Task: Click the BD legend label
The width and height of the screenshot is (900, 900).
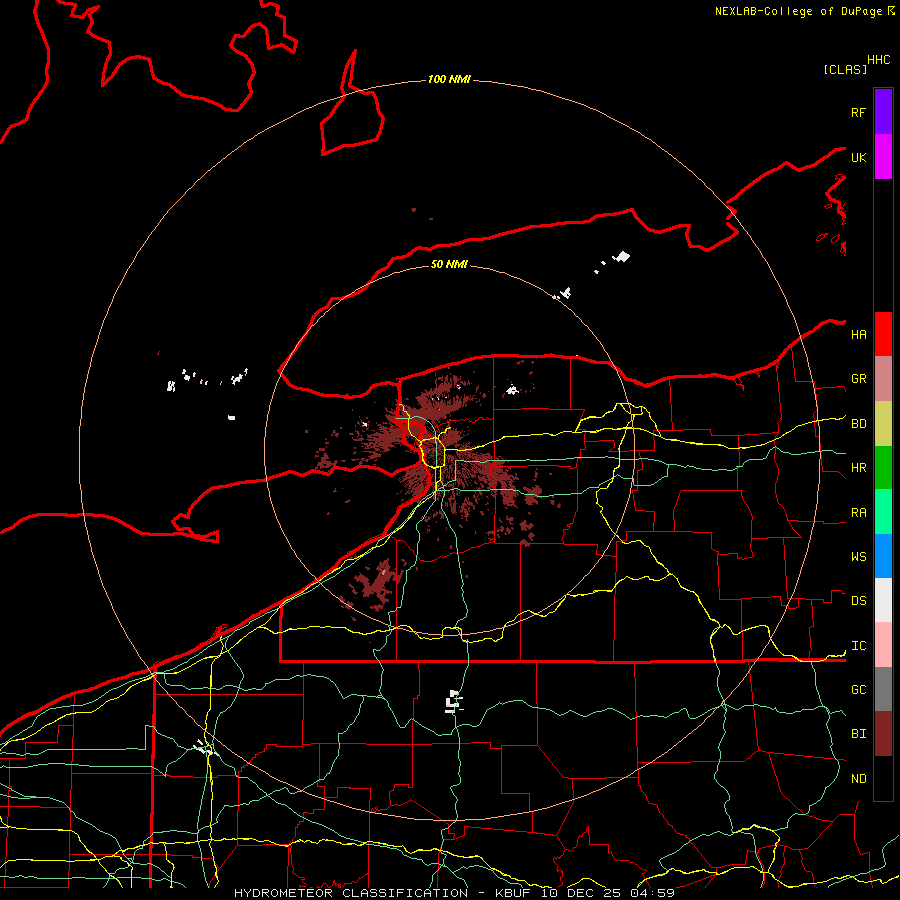Action: (858, 424)
